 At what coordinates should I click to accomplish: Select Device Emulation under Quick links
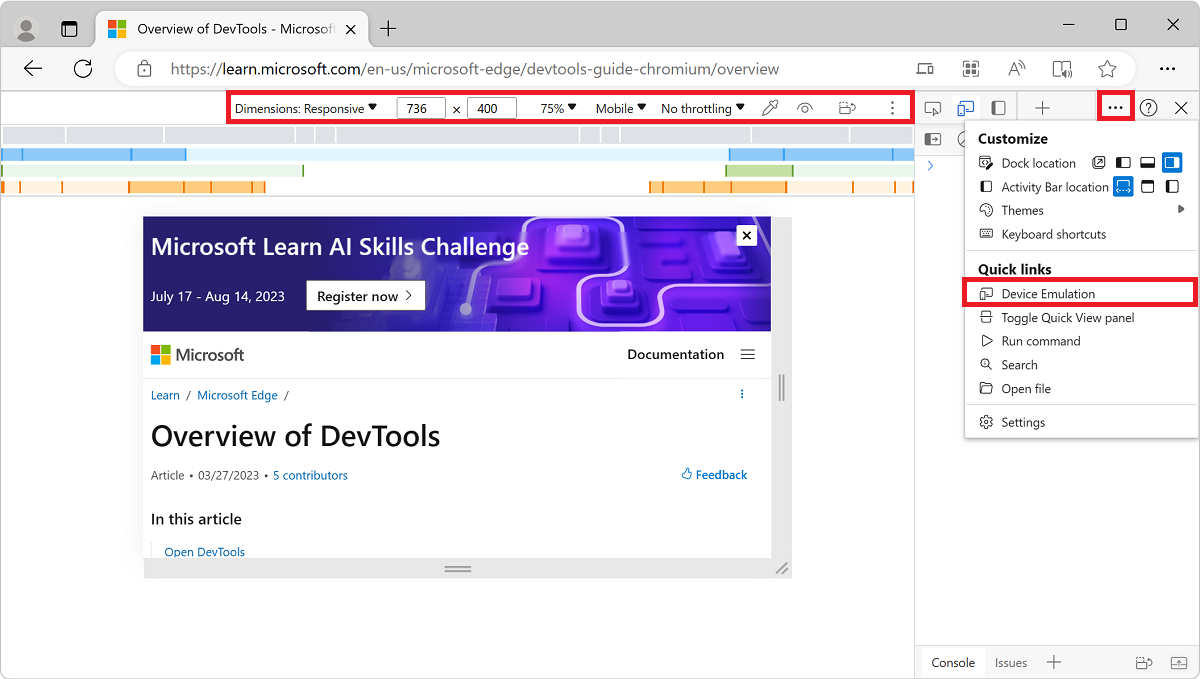(1049, 292)
